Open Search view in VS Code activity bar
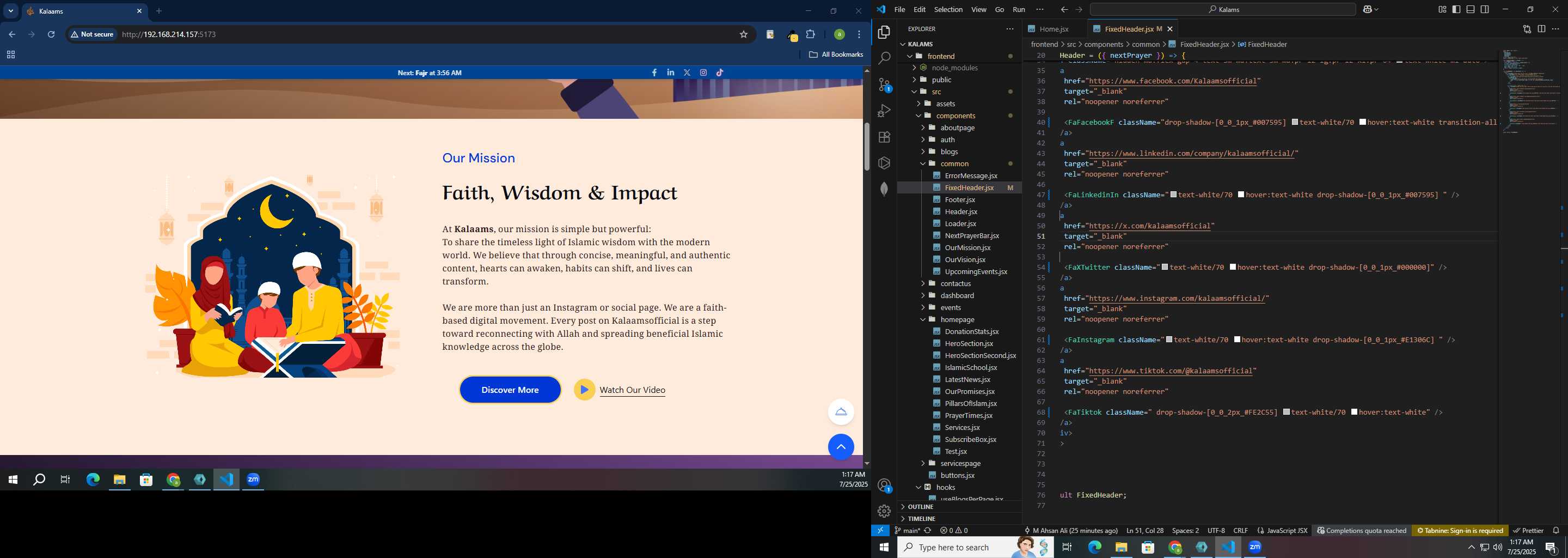Image resolution: width=1568 pixels, height=558 pixels. (884, 58)
